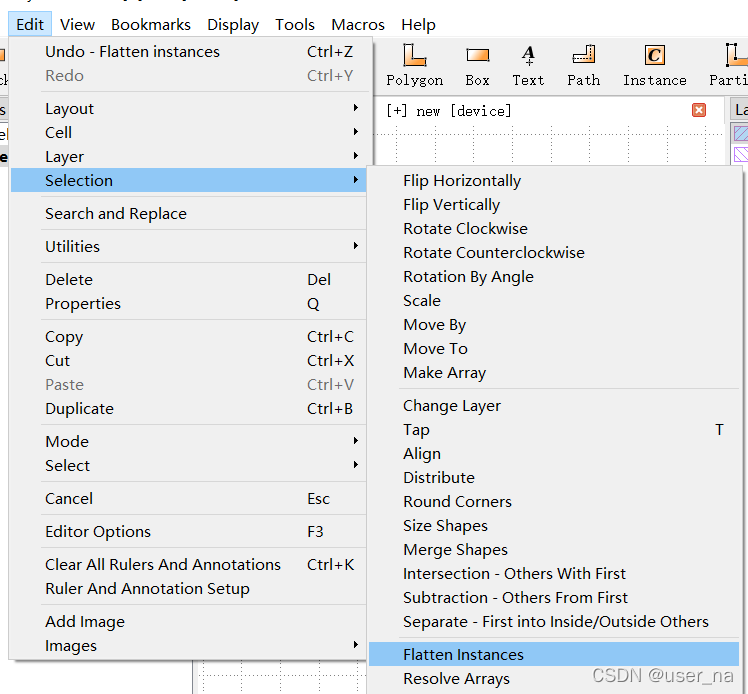Choose Size Shapes

[x=553, y=525]
